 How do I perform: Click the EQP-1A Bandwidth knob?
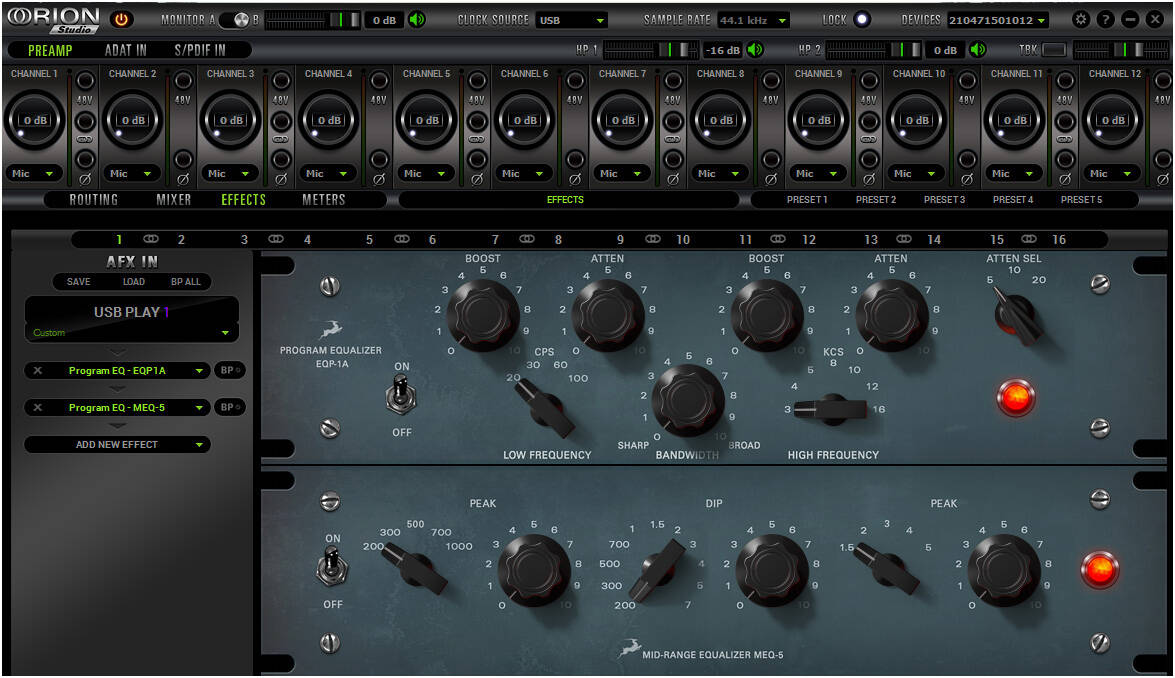[688, 400]
